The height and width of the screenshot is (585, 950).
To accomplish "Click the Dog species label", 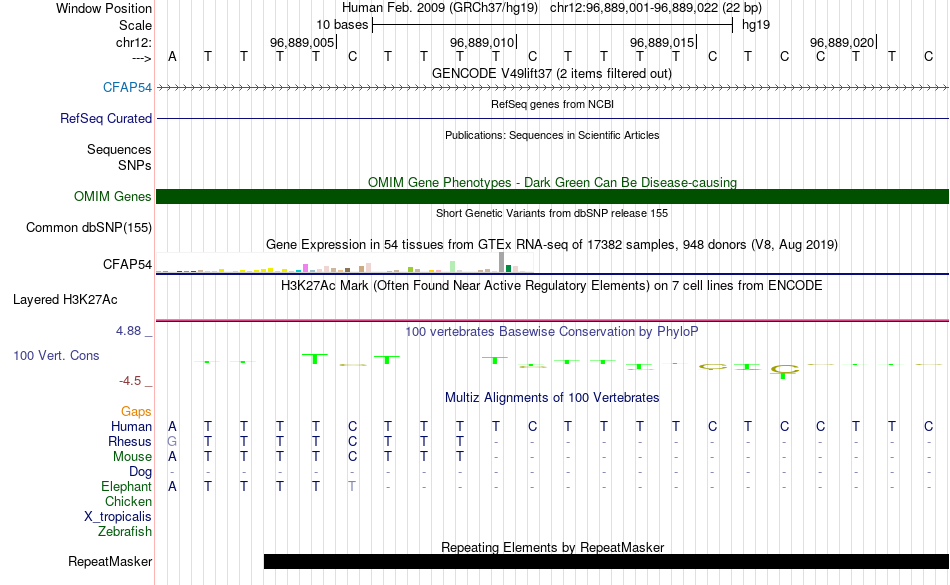I will (x=140, y=472).
